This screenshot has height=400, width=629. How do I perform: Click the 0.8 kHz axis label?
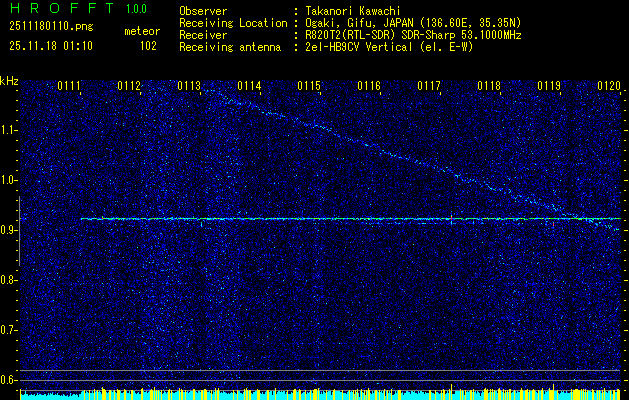(x=9, y=280)
